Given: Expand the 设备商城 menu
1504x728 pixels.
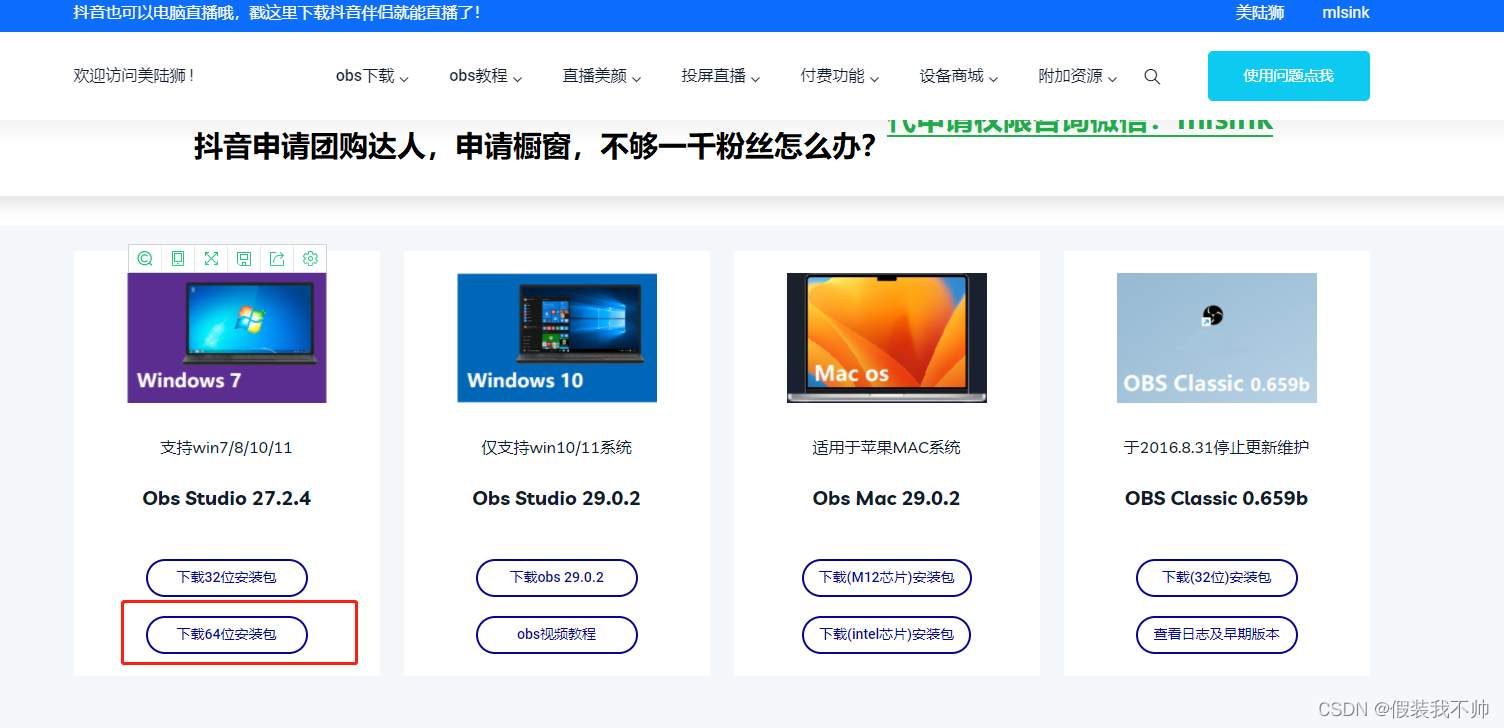Looking at the screenshot, I should tap(959, 76).
